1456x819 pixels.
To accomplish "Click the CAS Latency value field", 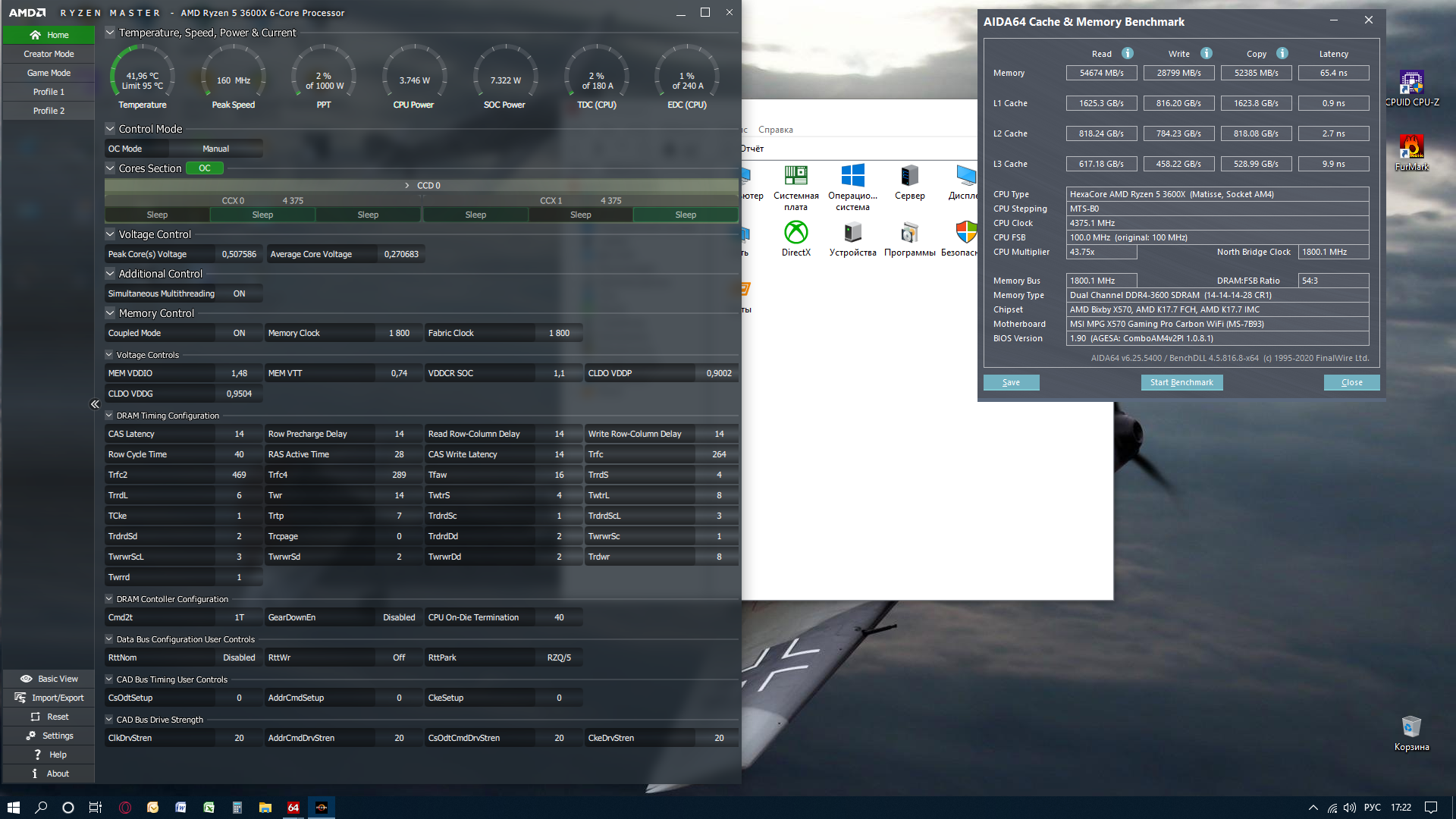I will (239, 434).
